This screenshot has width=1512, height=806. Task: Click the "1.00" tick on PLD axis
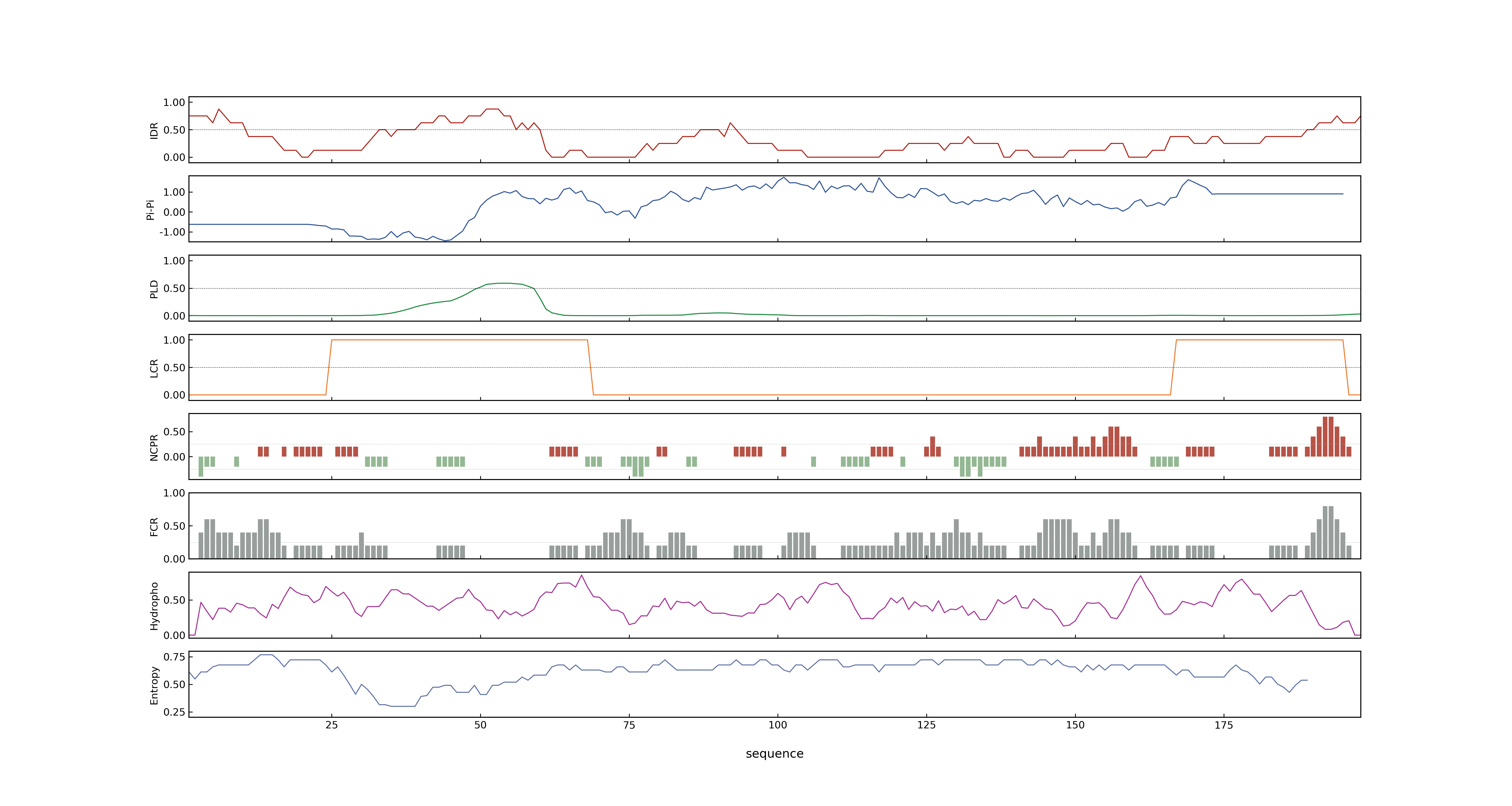[174, 261]
